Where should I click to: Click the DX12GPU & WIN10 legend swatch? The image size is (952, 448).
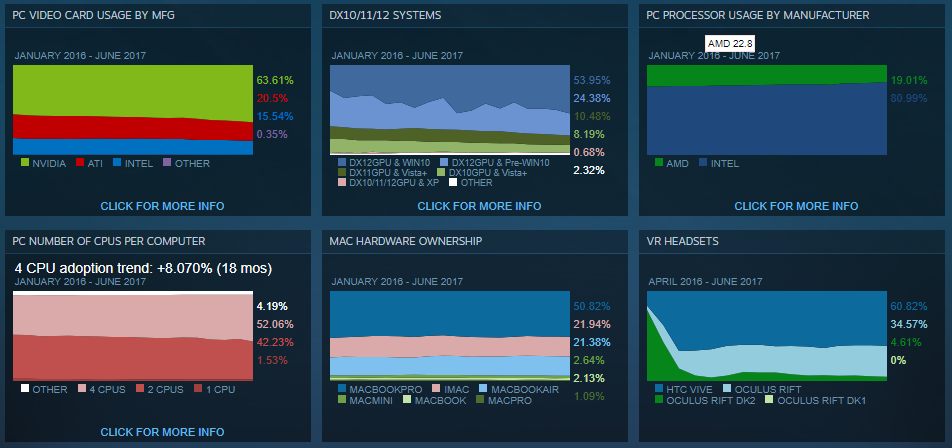pos(342,162)
